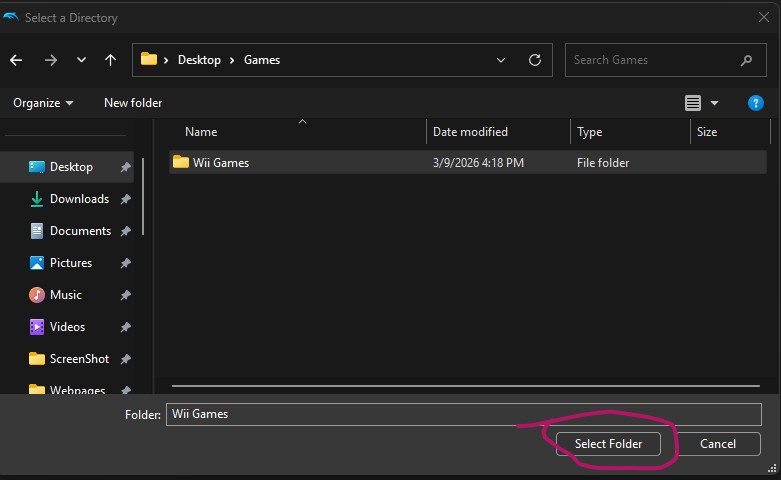The image size is (781, 480).
Task: Expand the address bar history dropdown
Action: [501, 60]
